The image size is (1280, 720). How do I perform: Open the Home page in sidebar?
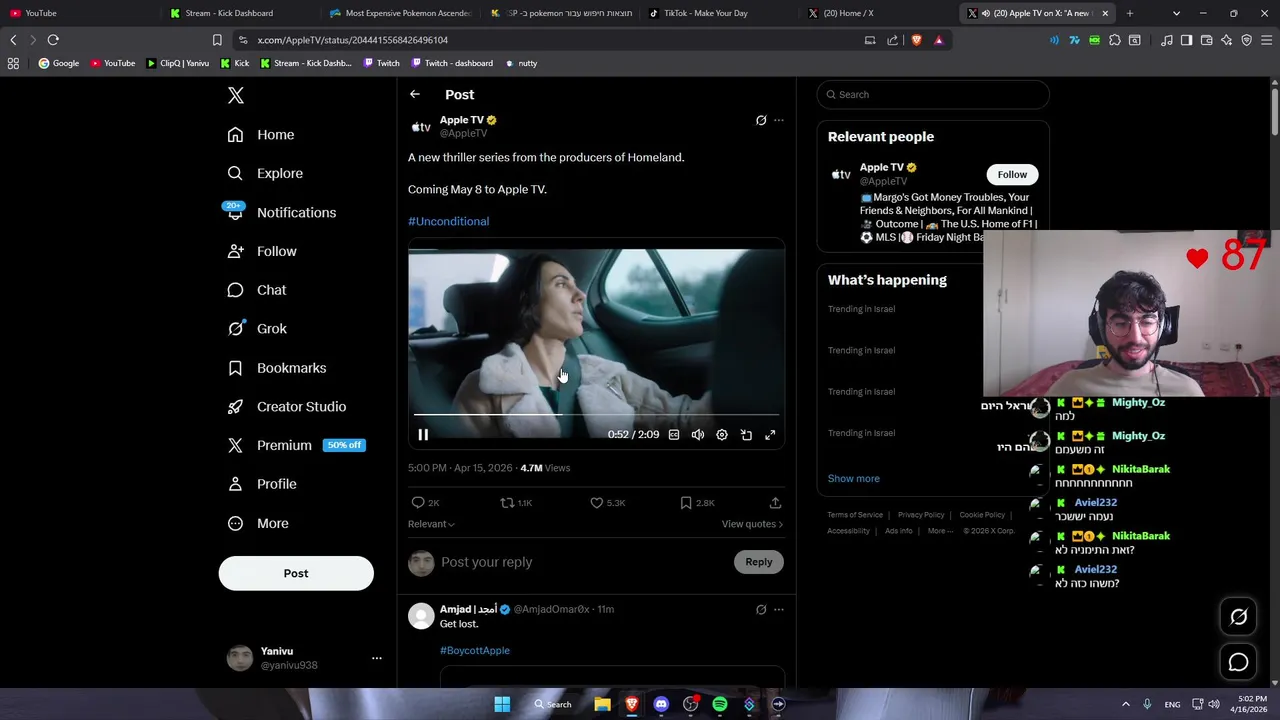click(261, 135)
